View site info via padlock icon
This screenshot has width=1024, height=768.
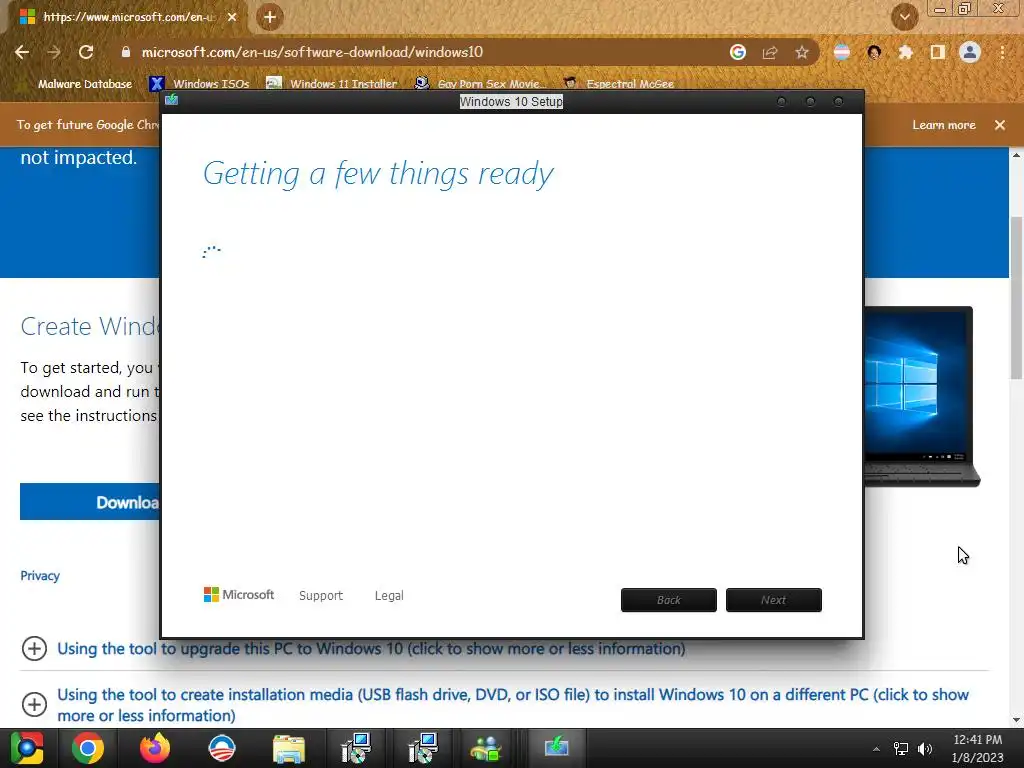click(125, 52)
